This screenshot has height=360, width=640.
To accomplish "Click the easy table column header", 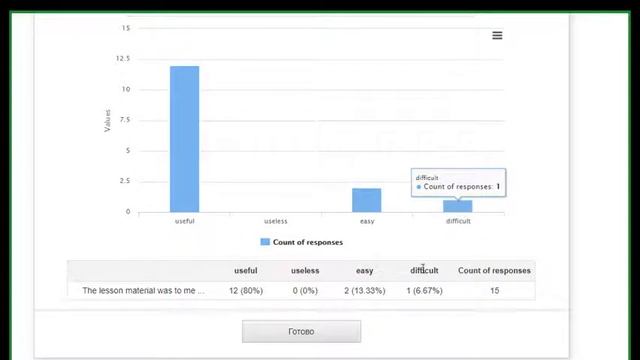I will point(364,271).
